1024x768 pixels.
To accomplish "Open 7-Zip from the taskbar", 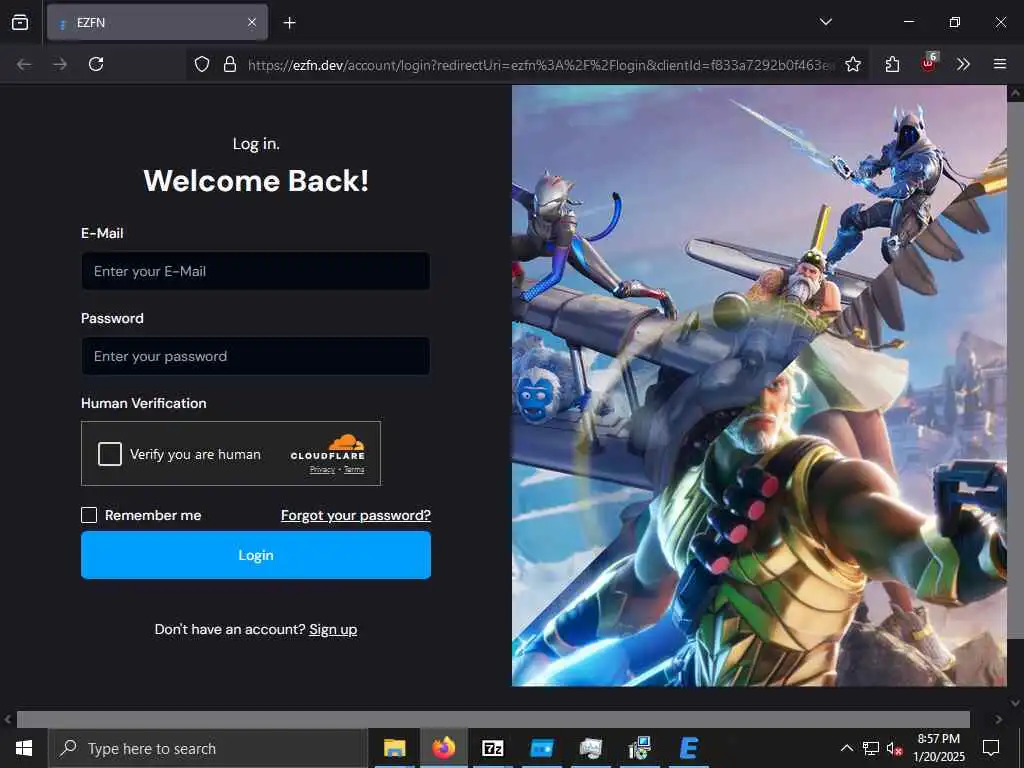I will click(x=492, y=748).
